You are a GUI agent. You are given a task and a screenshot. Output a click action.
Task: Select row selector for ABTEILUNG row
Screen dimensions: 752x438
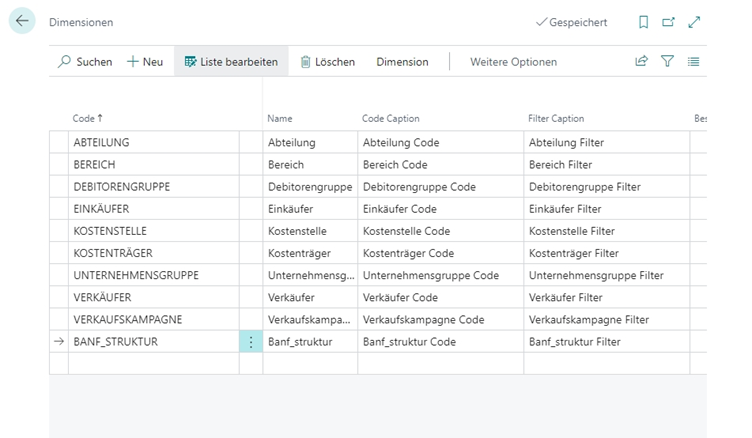coord(58,143)
